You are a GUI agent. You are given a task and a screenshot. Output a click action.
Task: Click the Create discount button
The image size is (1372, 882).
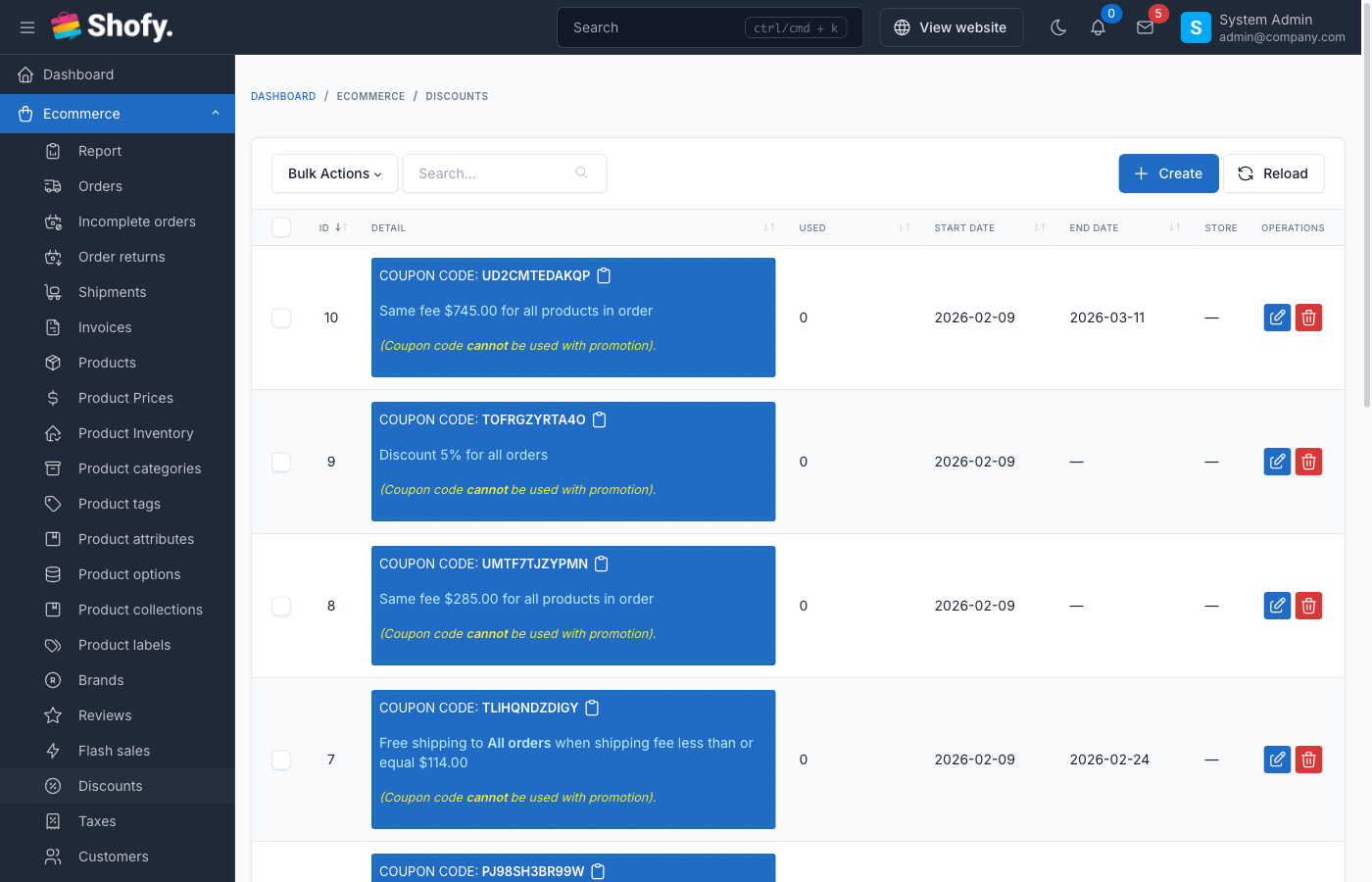tap(1168, 173)
